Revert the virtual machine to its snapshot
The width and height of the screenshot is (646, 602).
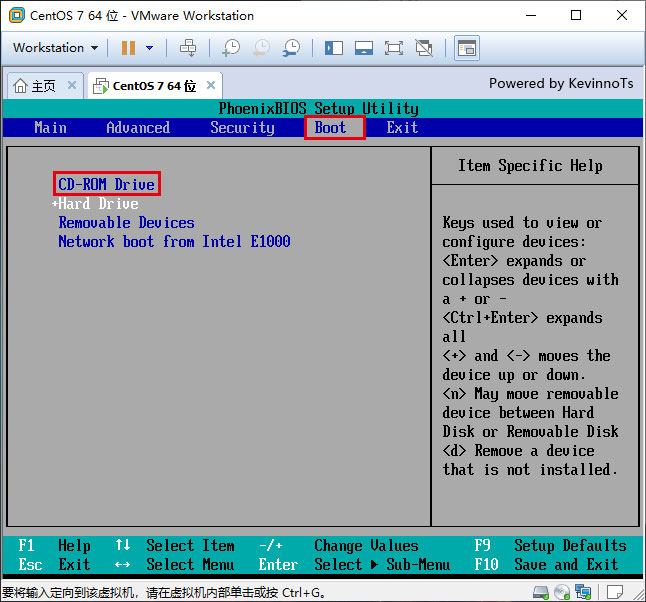coord(262,48)
